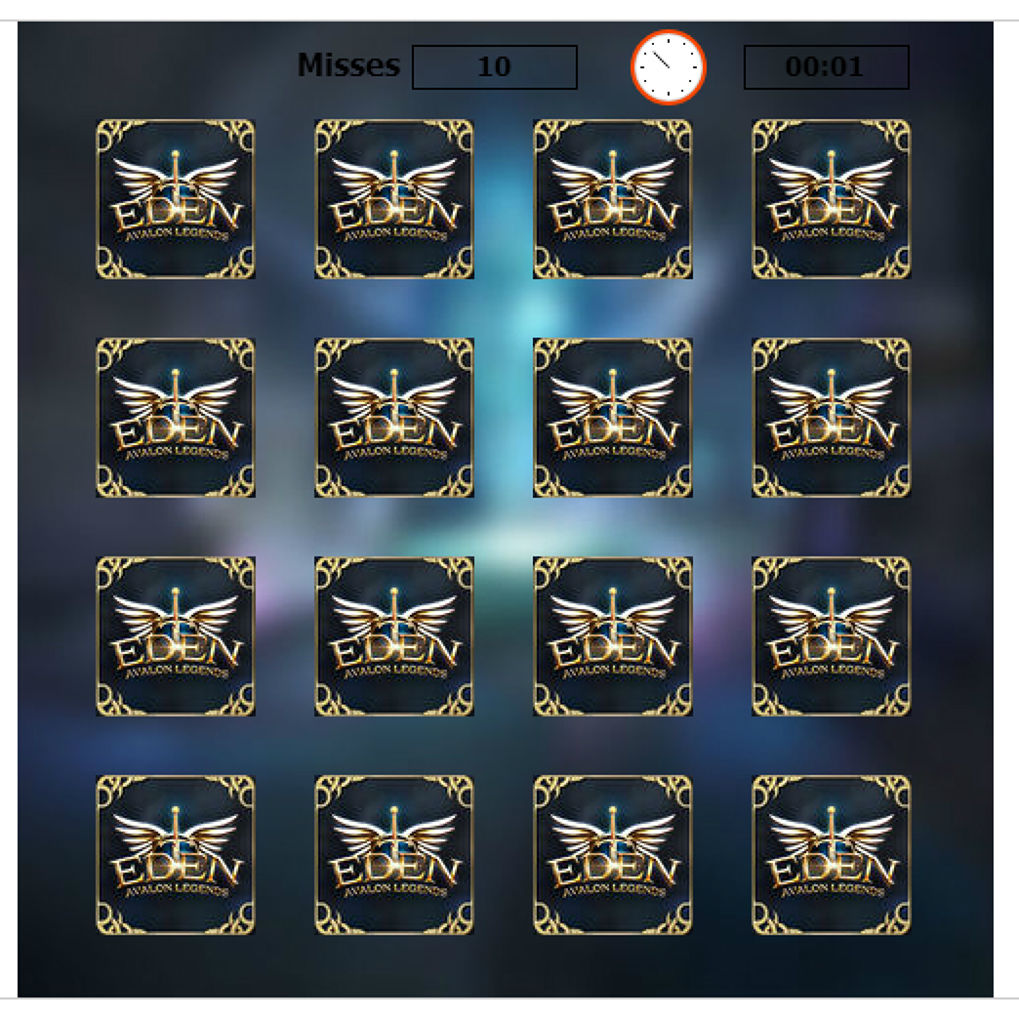The width and height of the screenshot is (1019, 1019).
Task: Flip the second card in the top row
Action: [394, 199]
